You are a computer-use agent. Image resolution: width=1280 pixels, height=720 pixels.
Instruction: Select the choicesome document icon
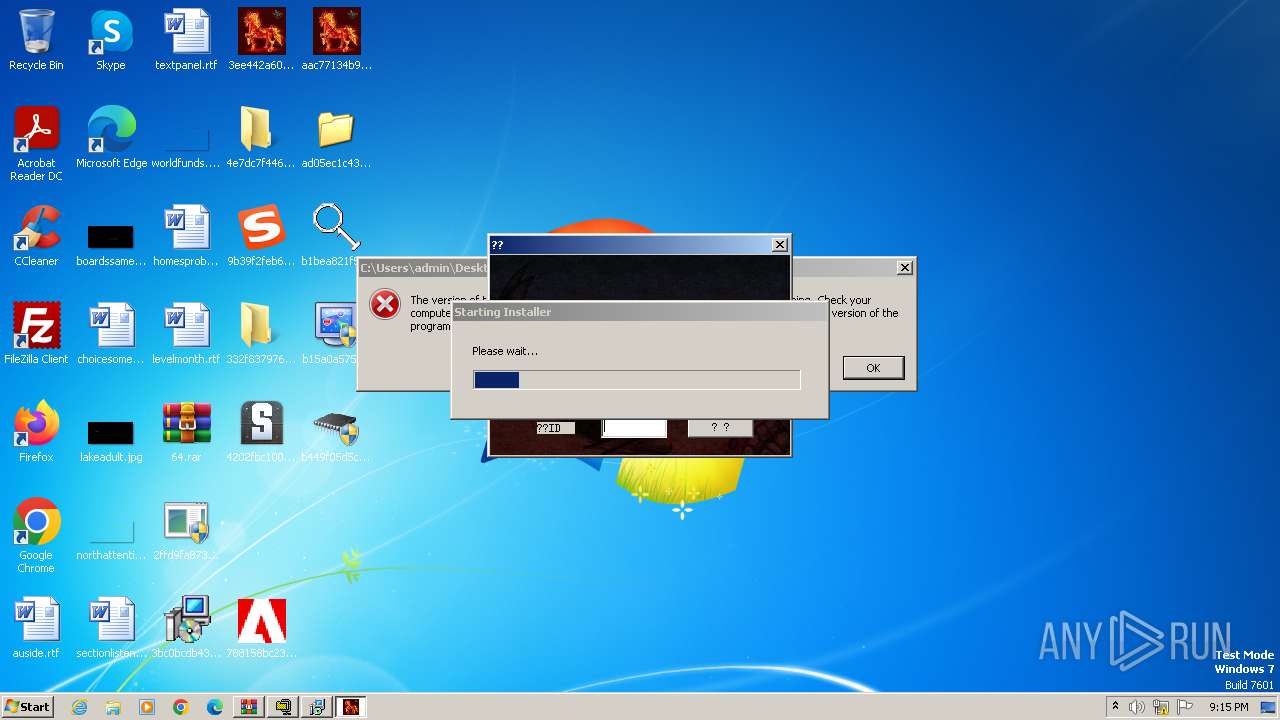111,334
